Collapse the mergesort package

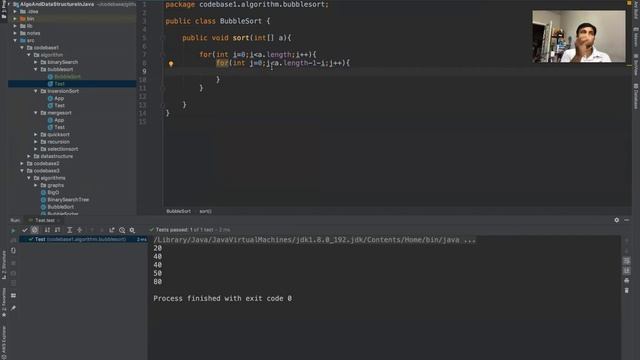[x=36, y=113]
